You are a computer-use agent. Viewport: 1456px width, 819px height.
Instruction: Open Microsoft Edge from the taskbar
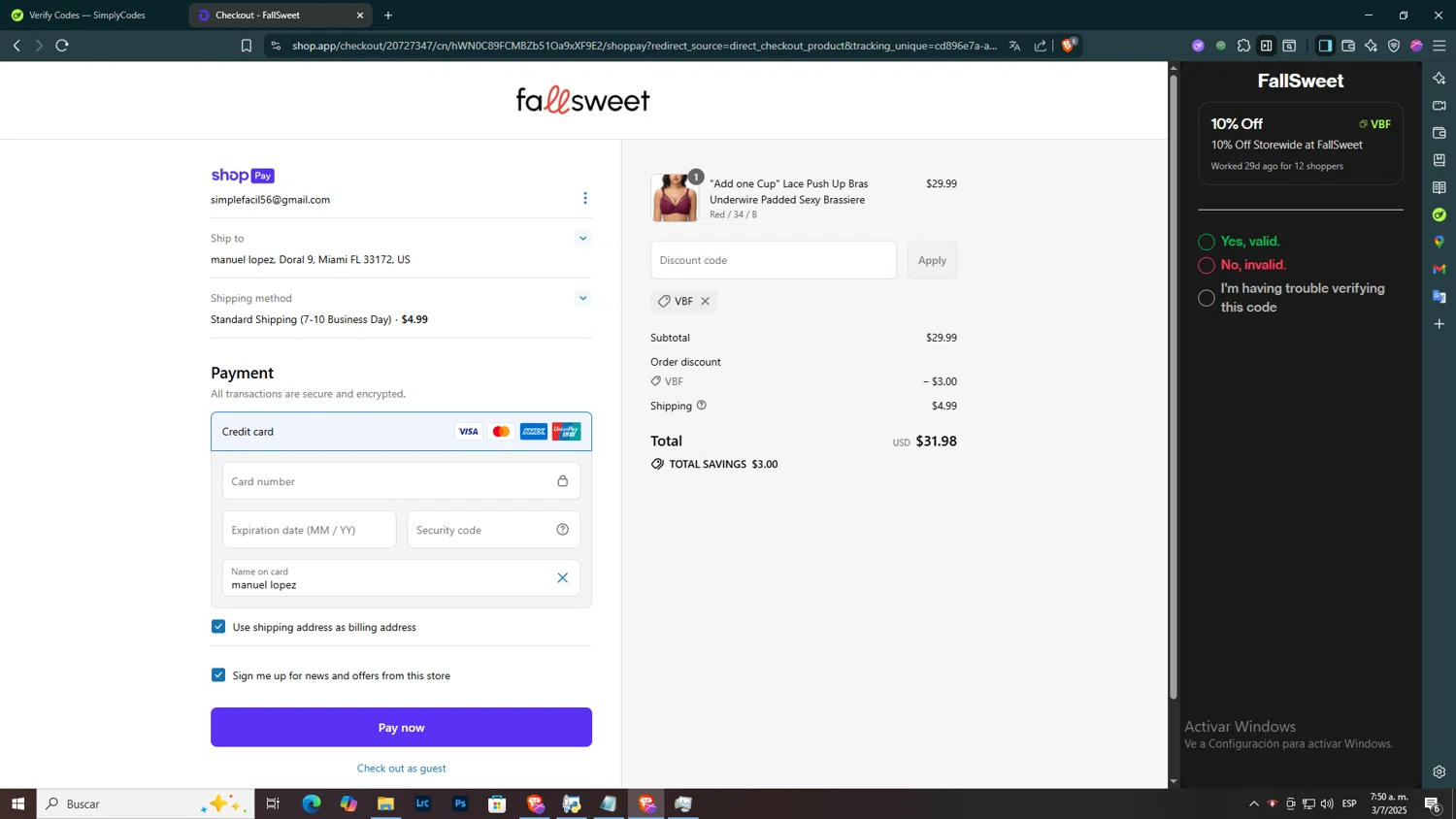coord(312,803)
